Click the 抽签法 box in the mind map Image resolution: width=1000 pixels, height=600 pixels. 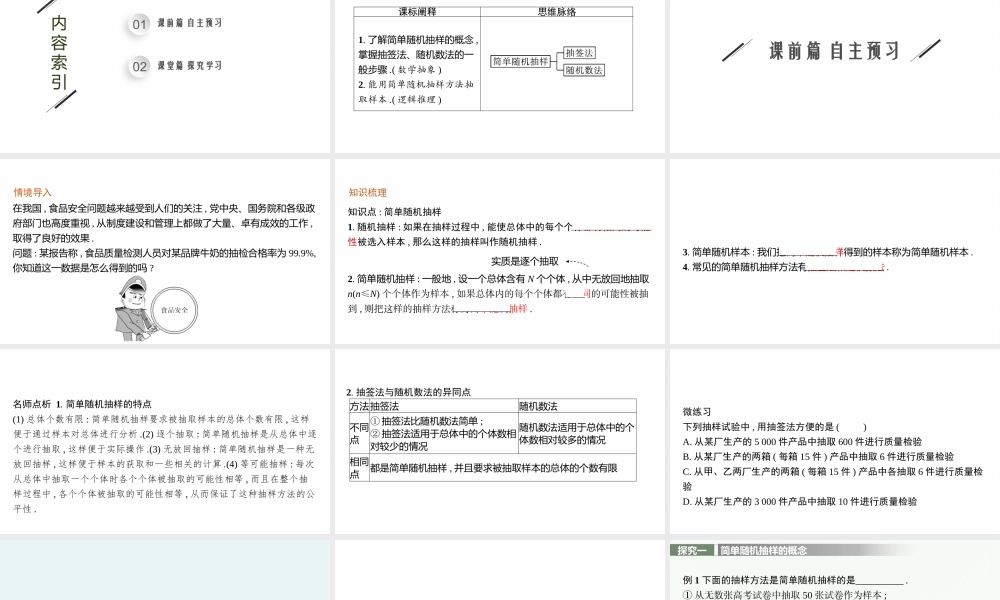[x=581, y=52]
